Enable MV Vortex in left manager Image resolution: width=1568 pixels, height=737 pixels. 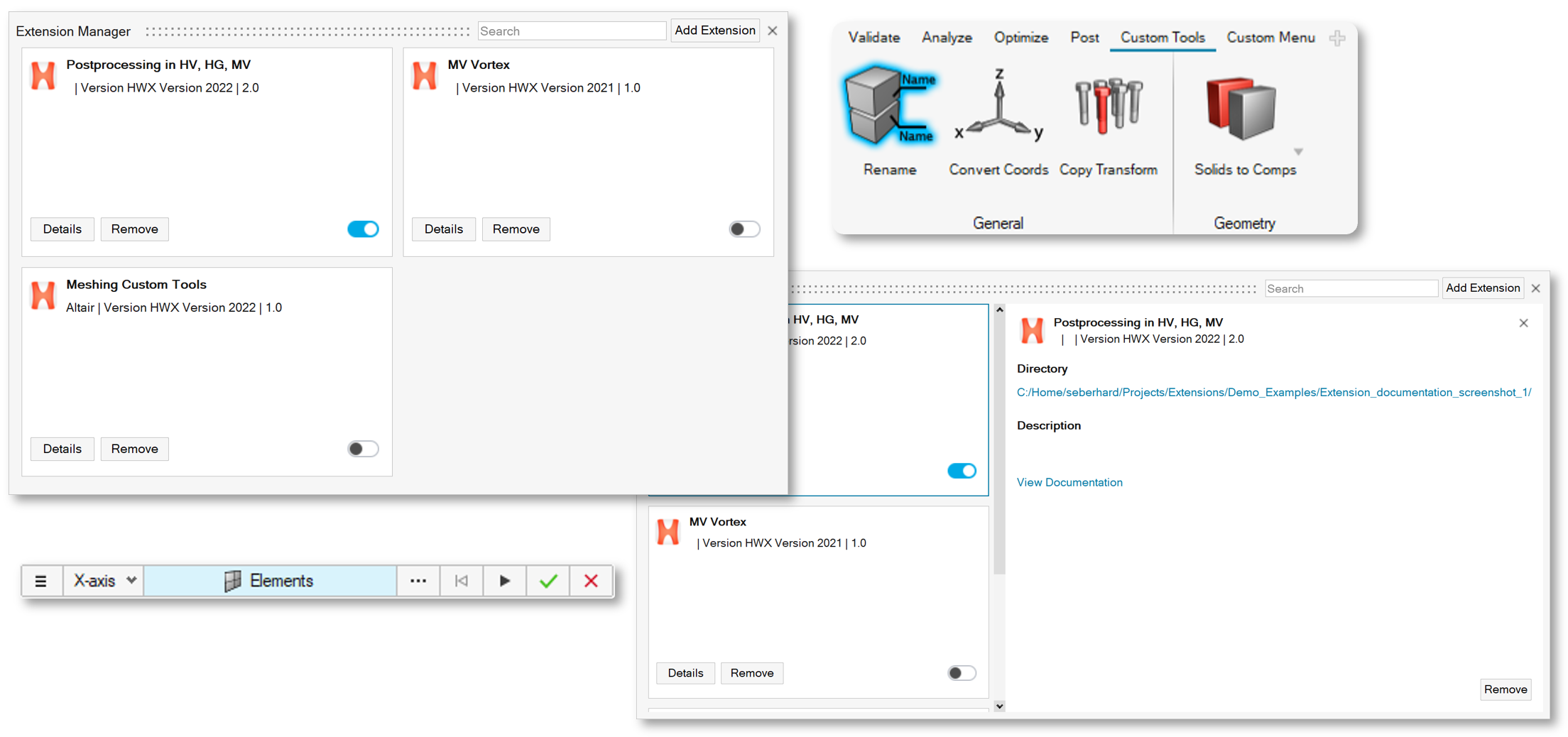(744, 229)
